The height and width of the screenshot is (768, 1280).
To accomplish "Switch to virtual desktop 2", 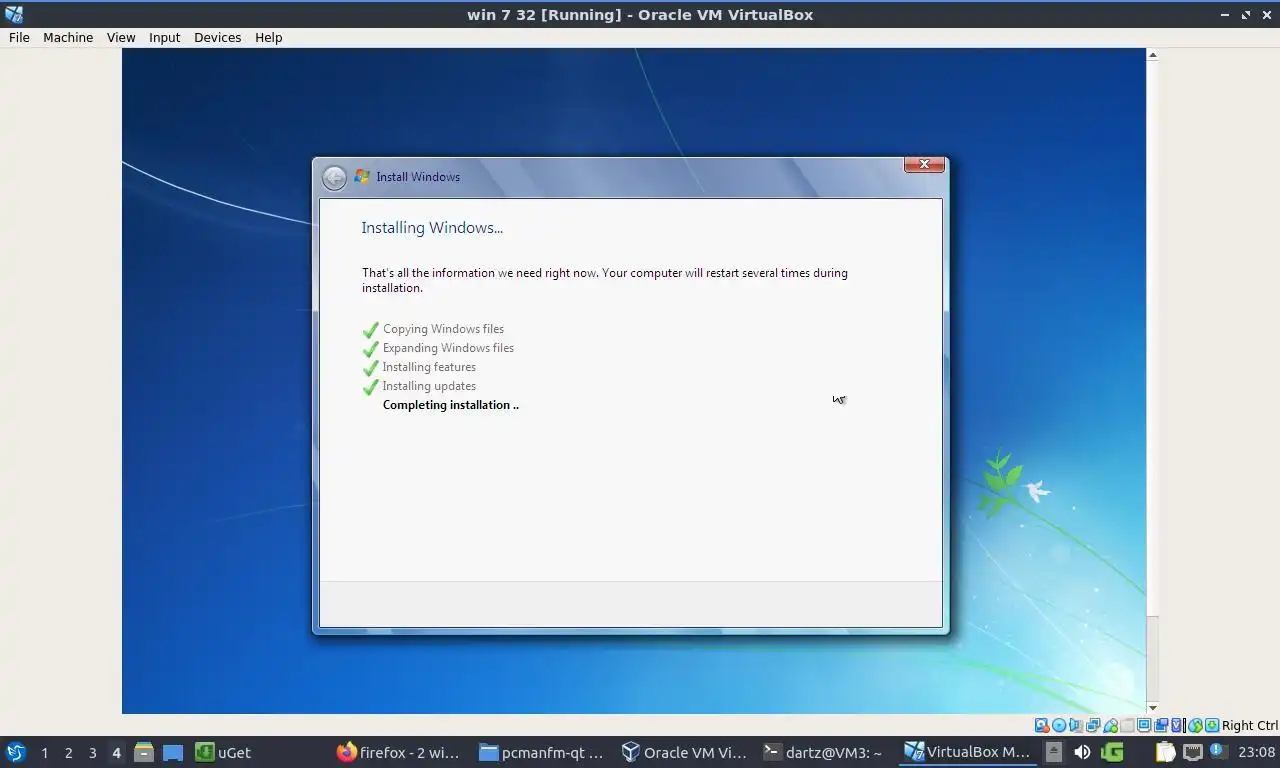I will click(68, 752).
